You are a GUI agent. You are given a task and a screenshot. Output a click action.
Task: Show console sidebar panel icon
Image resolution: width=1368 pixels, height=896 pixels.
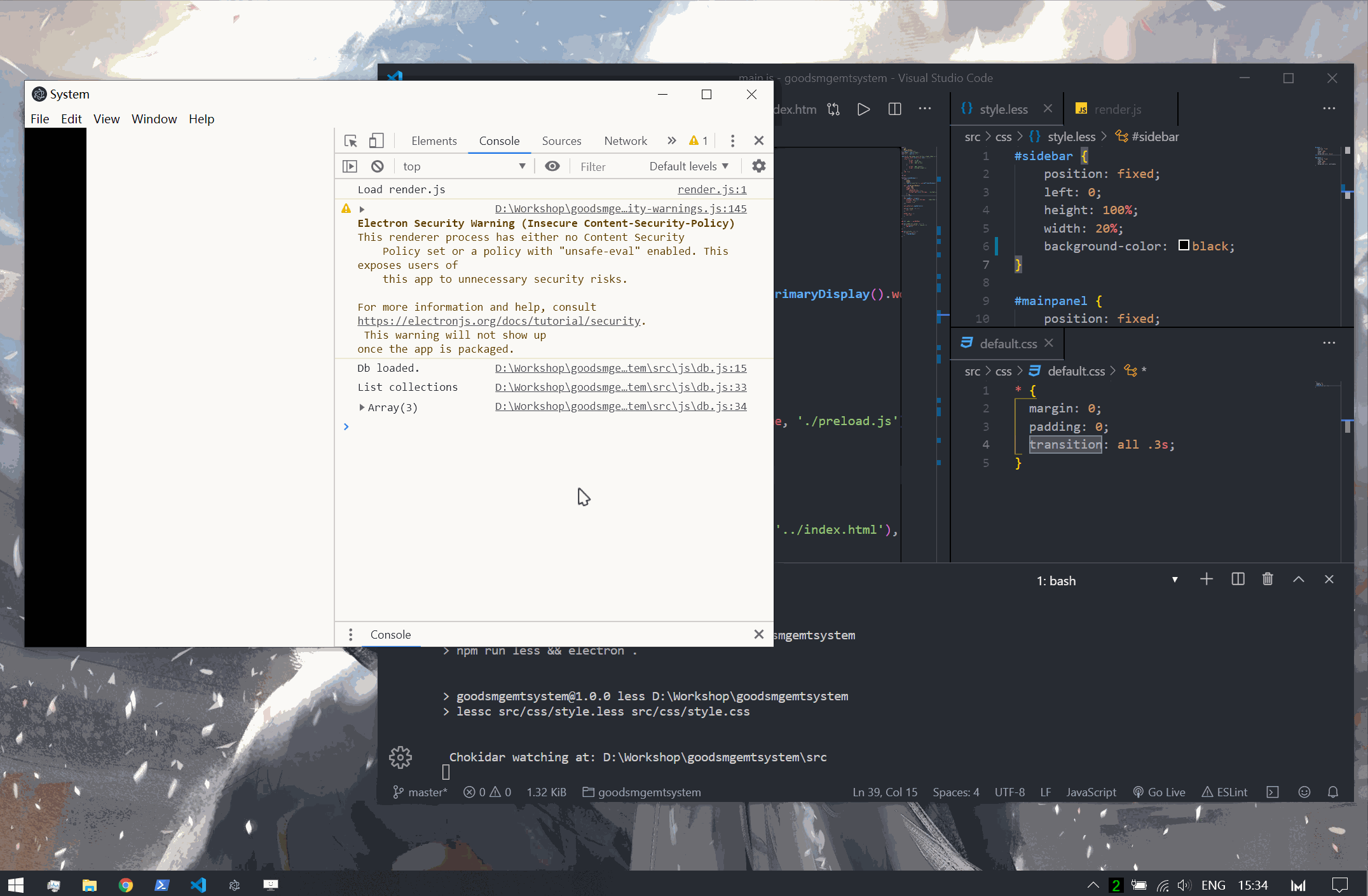pyautogui.click(x=350, y=166)
